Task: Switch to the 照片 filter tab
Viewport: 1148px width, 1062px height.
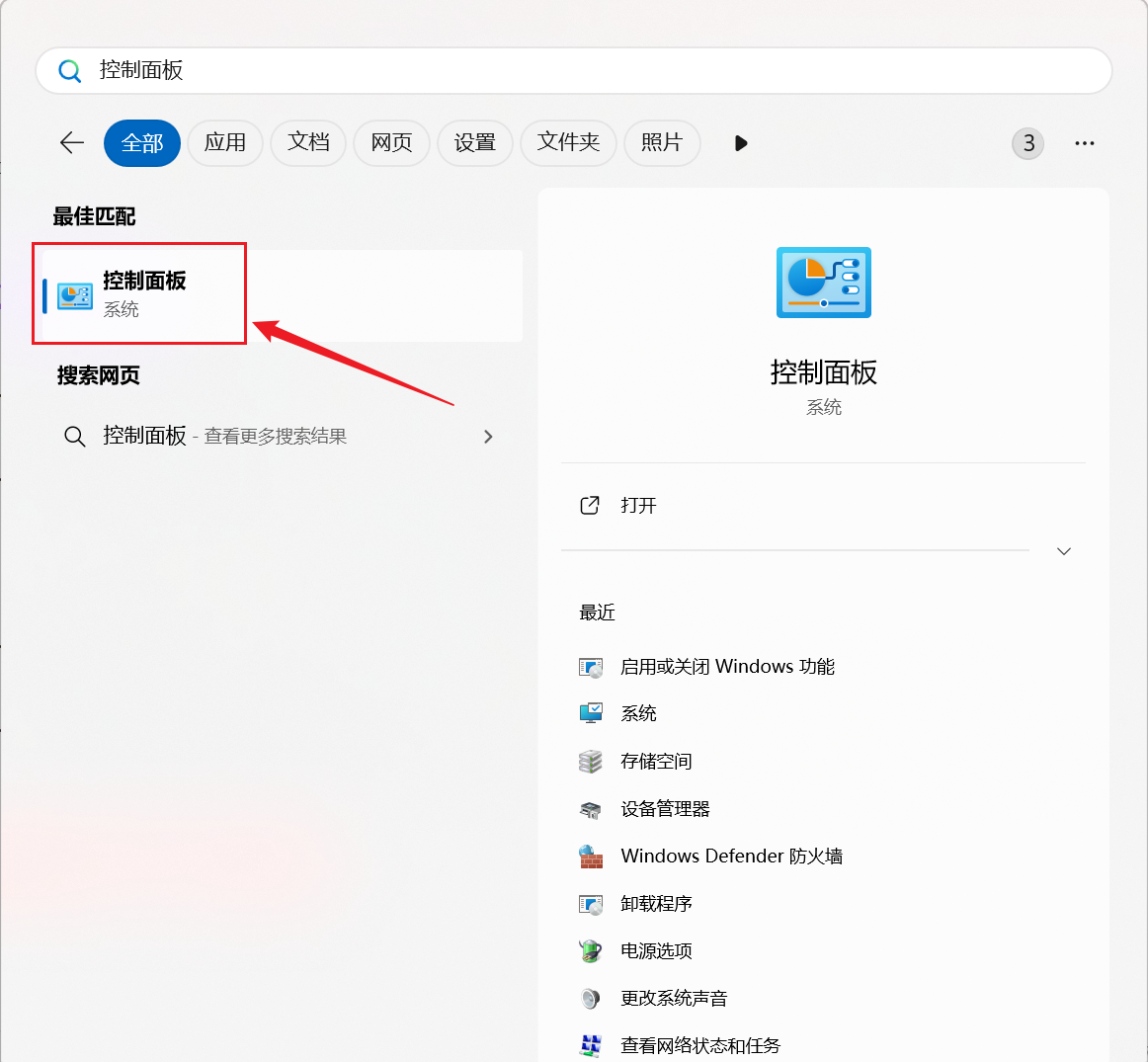Action: point(662,142)
